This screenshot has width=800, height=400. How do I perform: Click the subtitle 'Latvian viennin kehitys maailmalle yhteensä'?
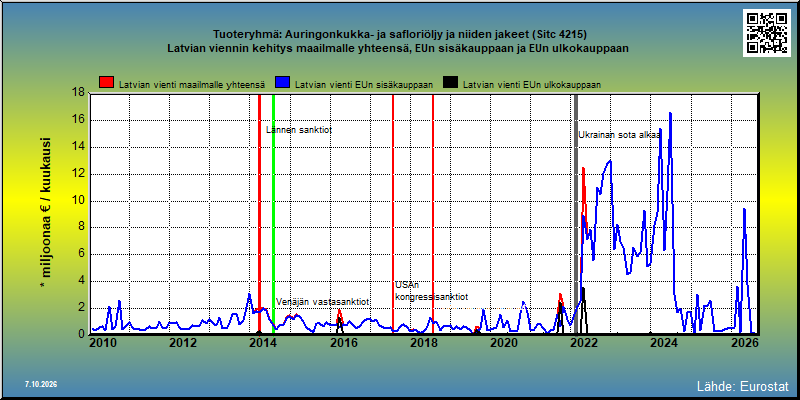pyautogui.click(x=288, y=49)
